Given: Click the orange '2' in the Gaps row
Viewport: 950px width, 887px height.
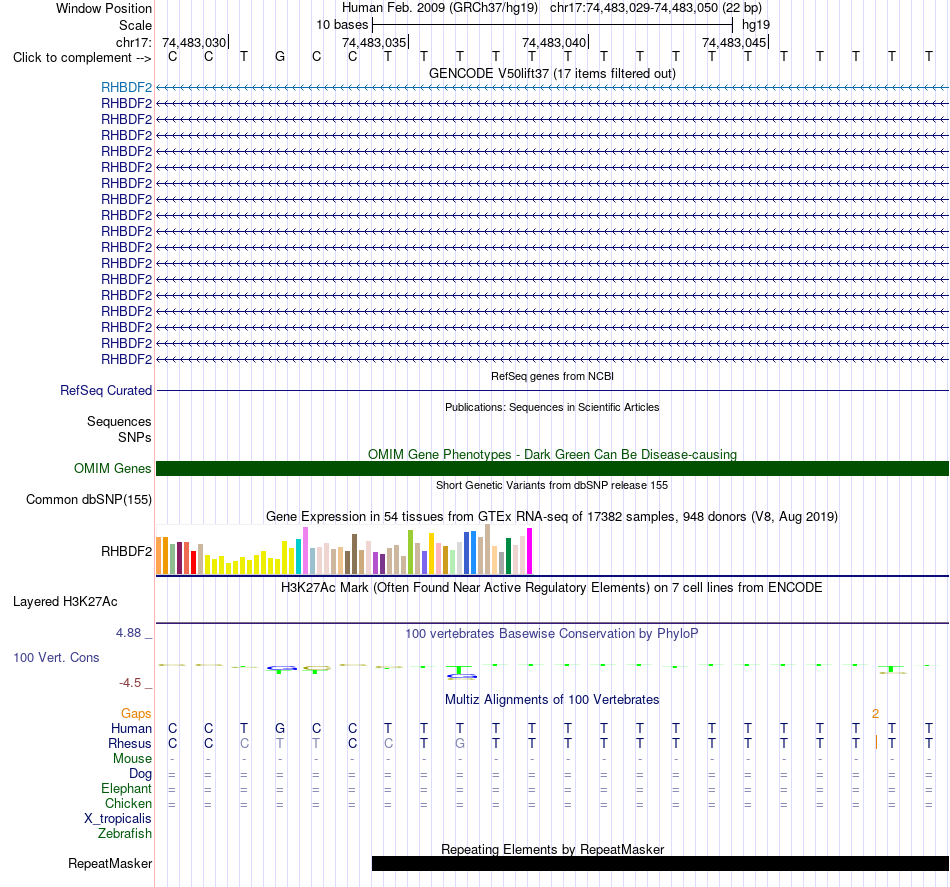Looking at the screenshot, I should click(875, 714).
